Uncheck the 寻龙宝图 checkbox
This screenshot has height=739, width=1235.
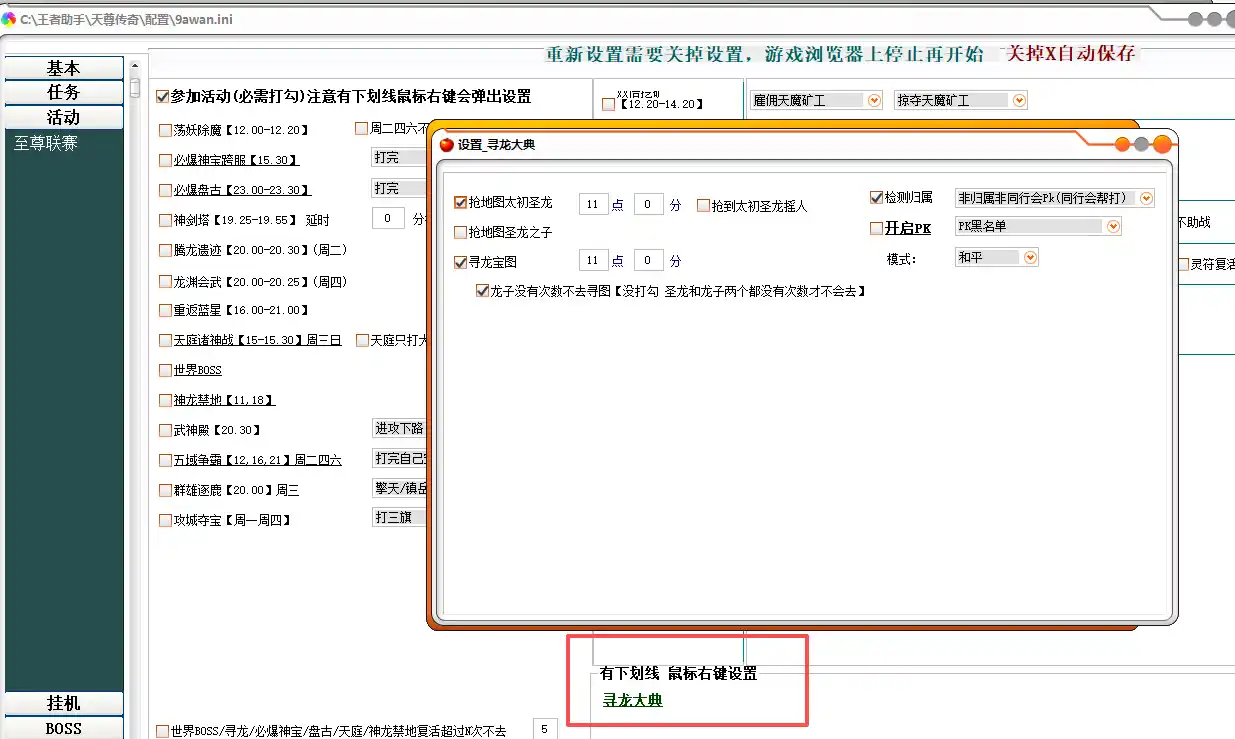(x=460, y=261)
